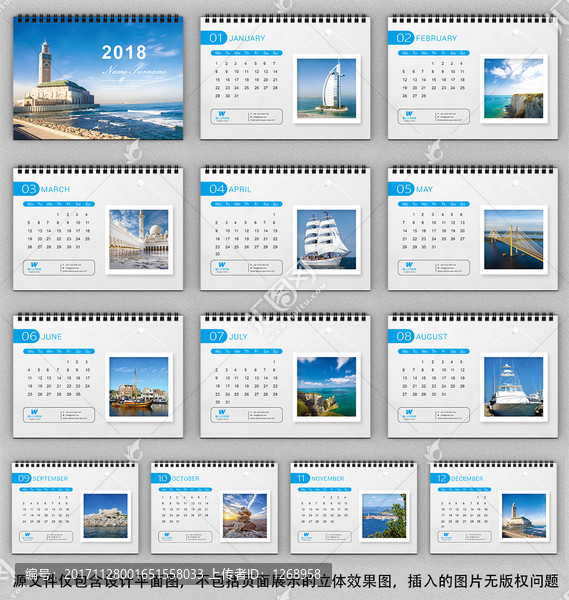Click the W logo on the April page
This screenshot has width=569, height=600.
point(222,265)
